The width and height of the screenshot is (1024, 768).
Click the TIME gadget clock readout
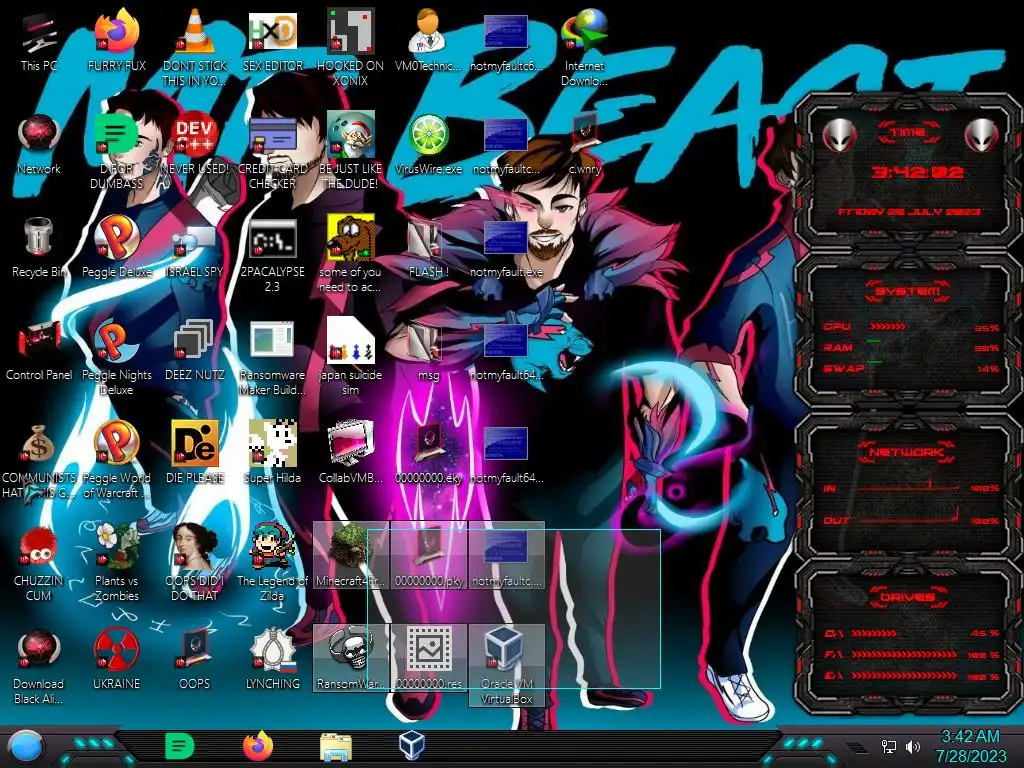(x=917, y=172)
